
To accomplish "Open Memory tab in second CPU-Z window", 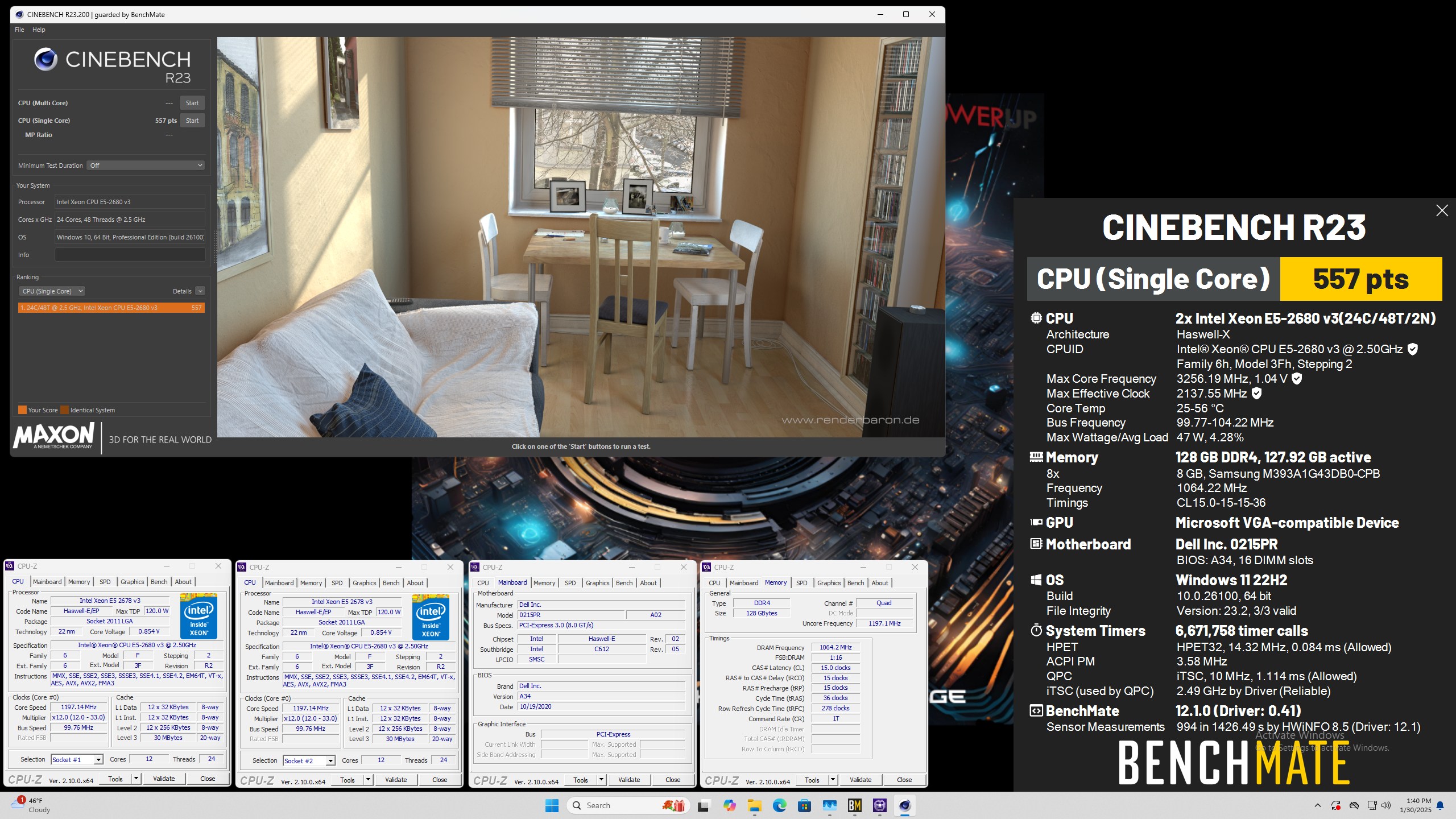I will click(x=311, y=583).
